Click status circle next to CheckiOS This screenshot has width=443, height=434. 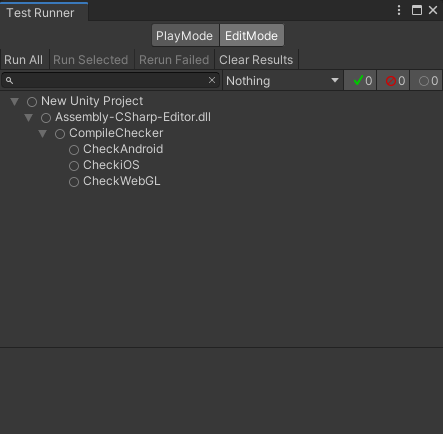click(74, 166)
